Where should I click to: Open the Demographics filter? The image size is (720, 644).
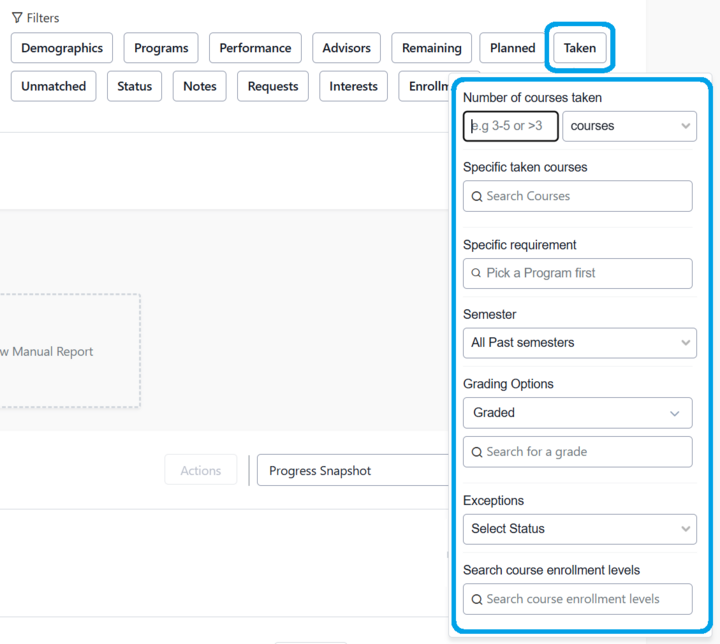coord(62,48)
